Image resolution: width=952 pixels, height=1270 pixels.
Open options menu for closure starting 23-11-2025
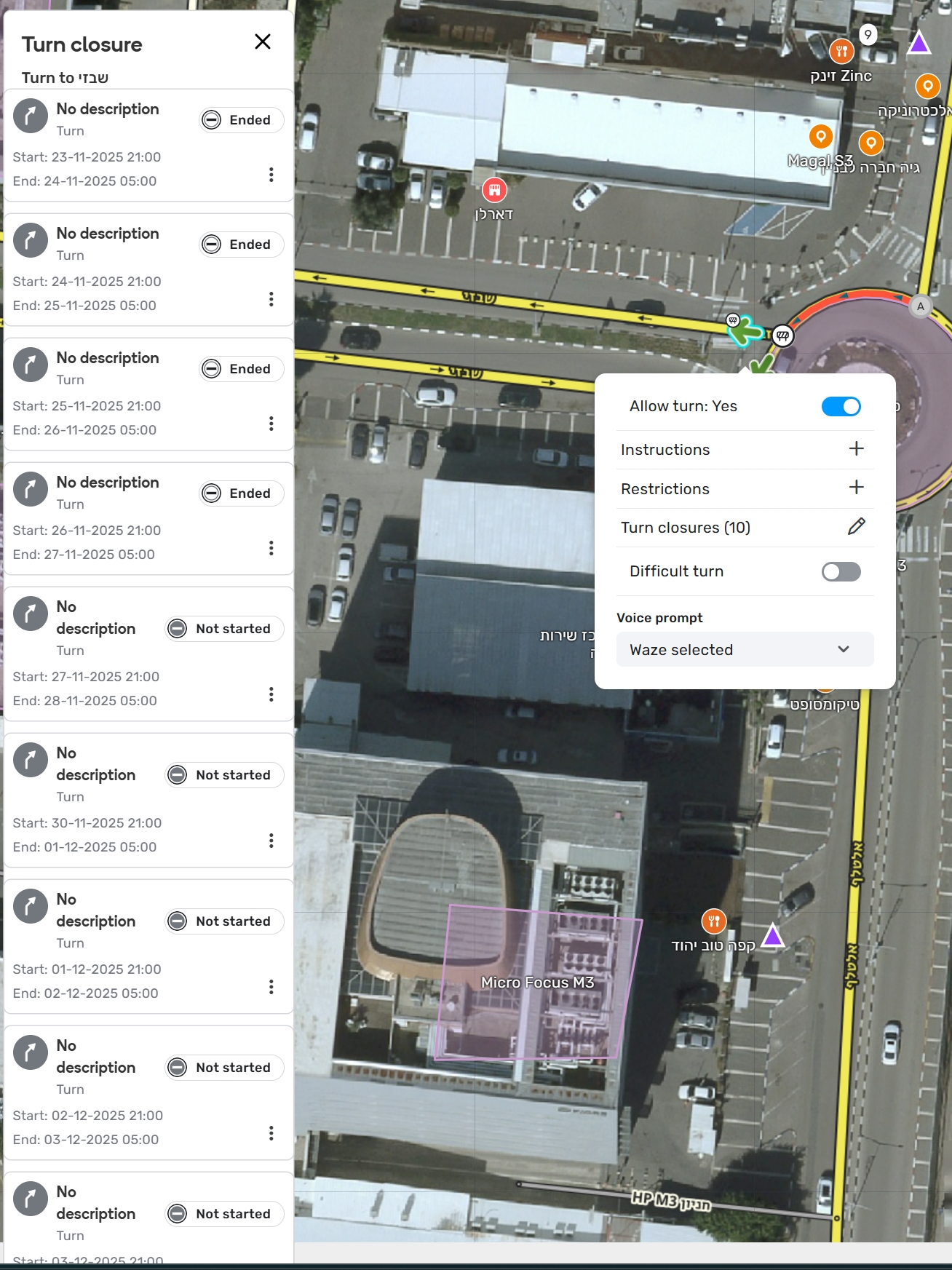271,175
